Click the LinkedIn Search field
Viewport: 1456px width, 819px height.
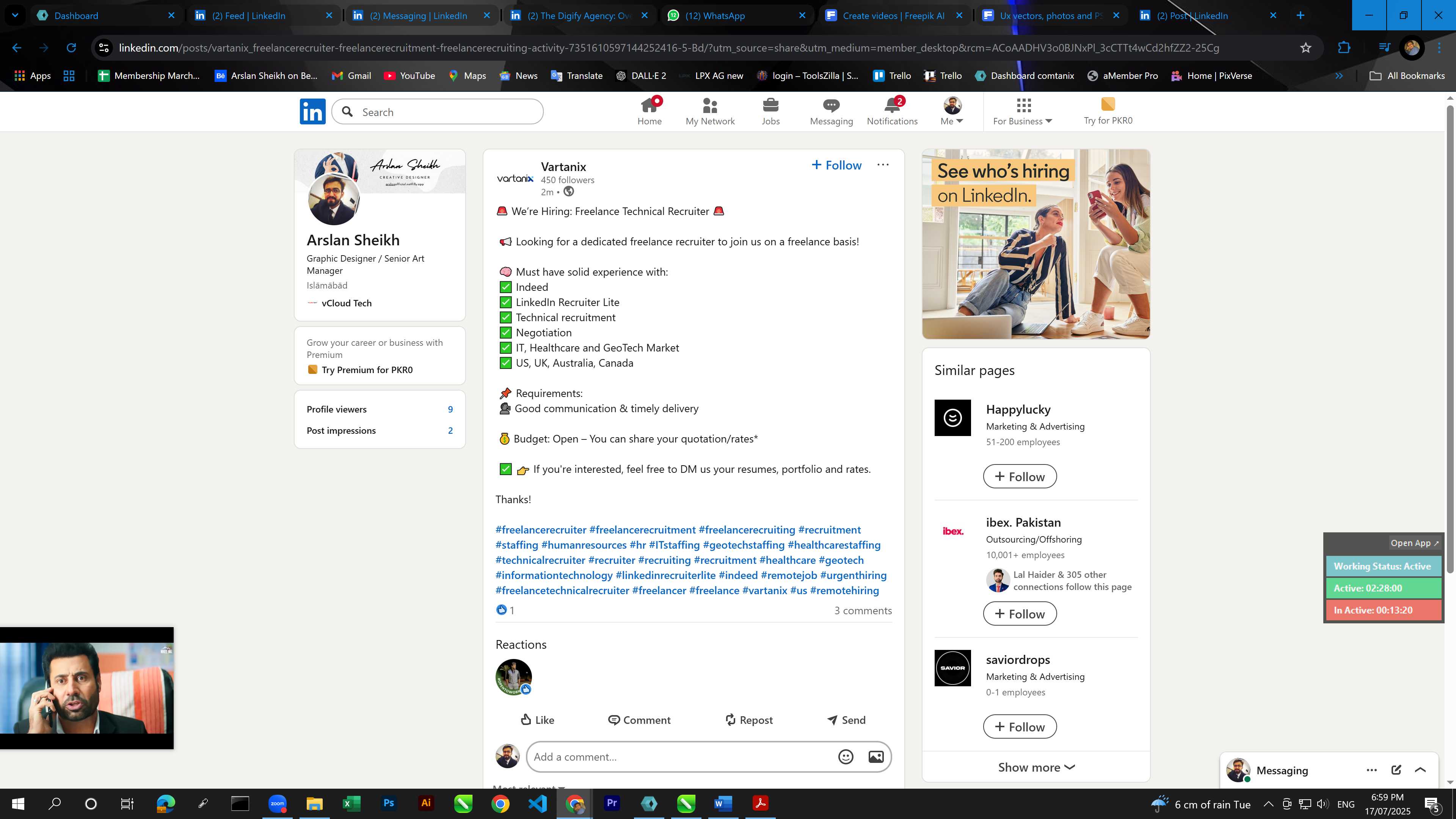click(438, 112)
